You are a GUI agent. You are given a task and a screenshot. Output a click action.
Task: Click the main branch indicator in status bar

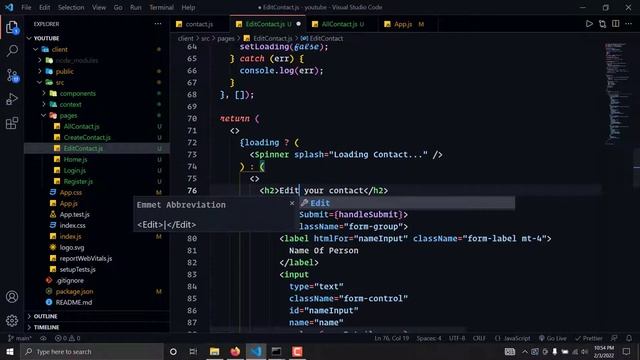(19, 338)
